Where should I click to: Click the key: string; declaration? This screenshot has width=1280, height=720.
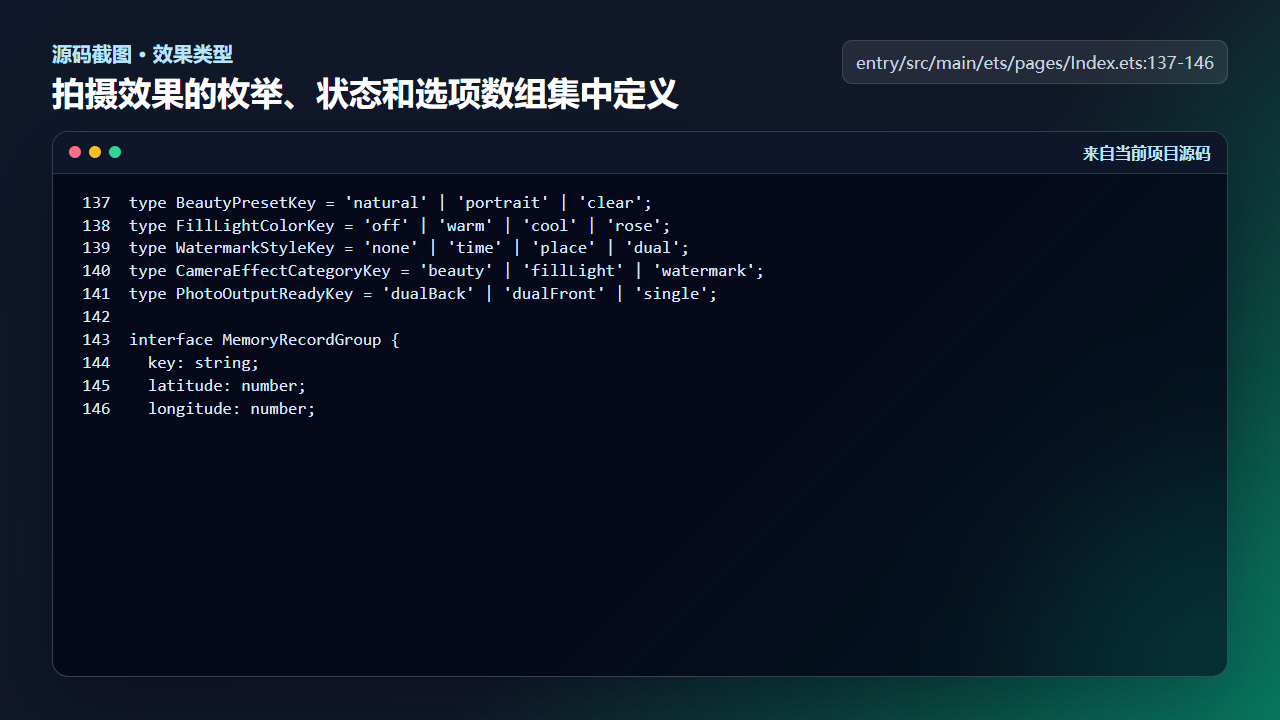coord(204,363)
